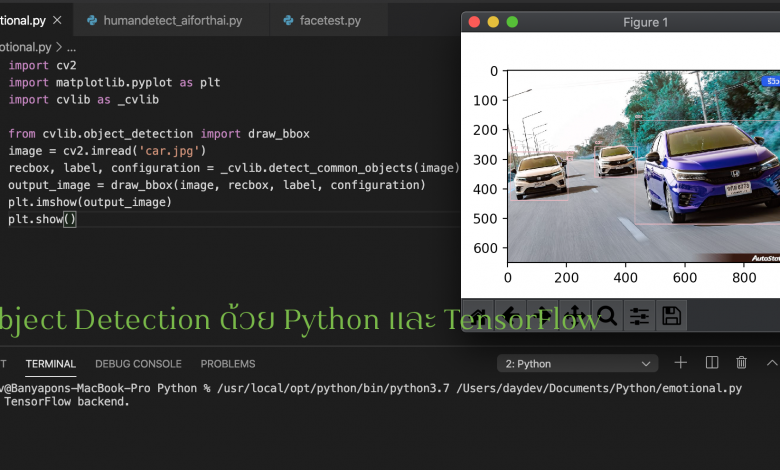The height and width of the screenshot is (470, 780).
Task: Place cursor on the "import cv2" line
Action: pos(42,65)
